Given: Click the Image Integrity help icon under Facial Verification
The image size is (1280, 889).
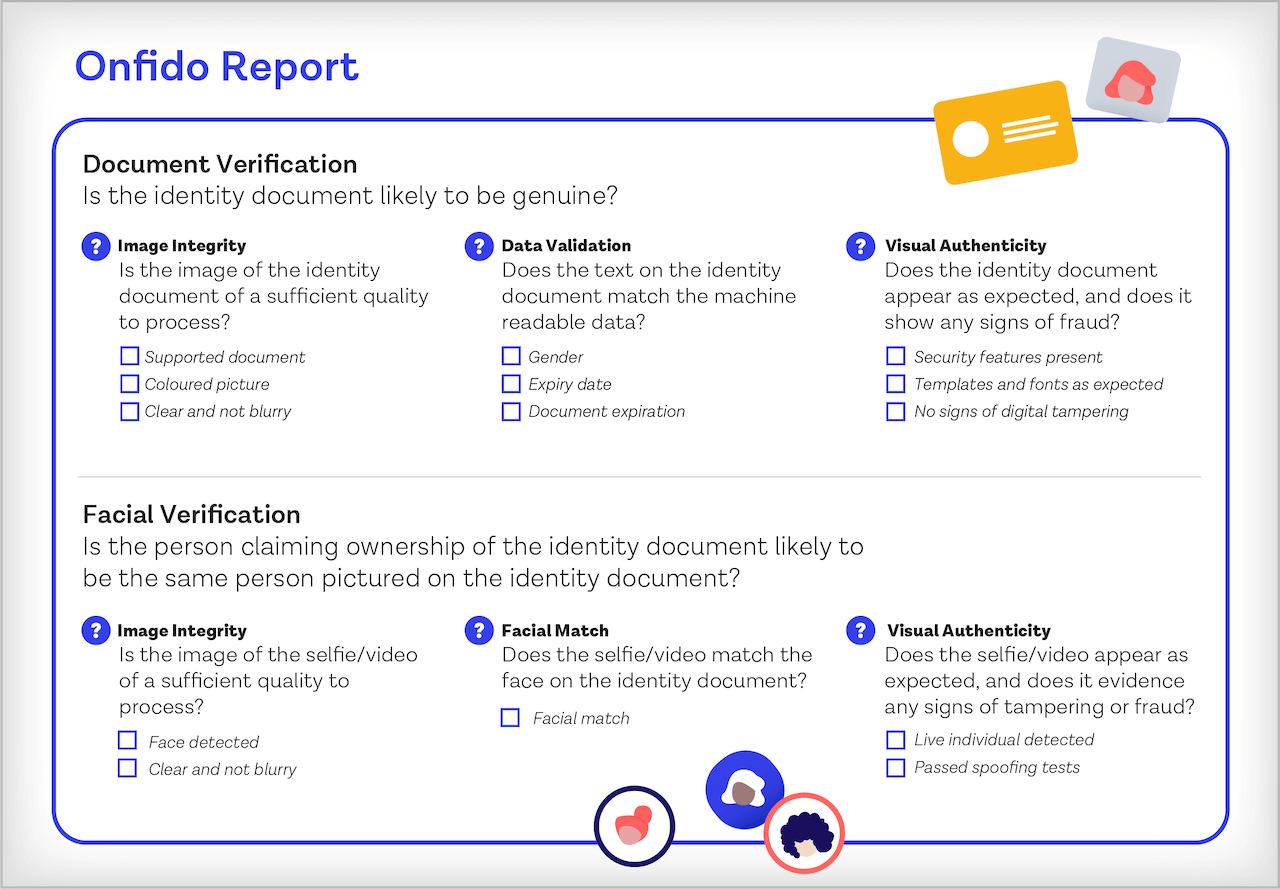Looking at the screenshot, I should coord(95,630).
